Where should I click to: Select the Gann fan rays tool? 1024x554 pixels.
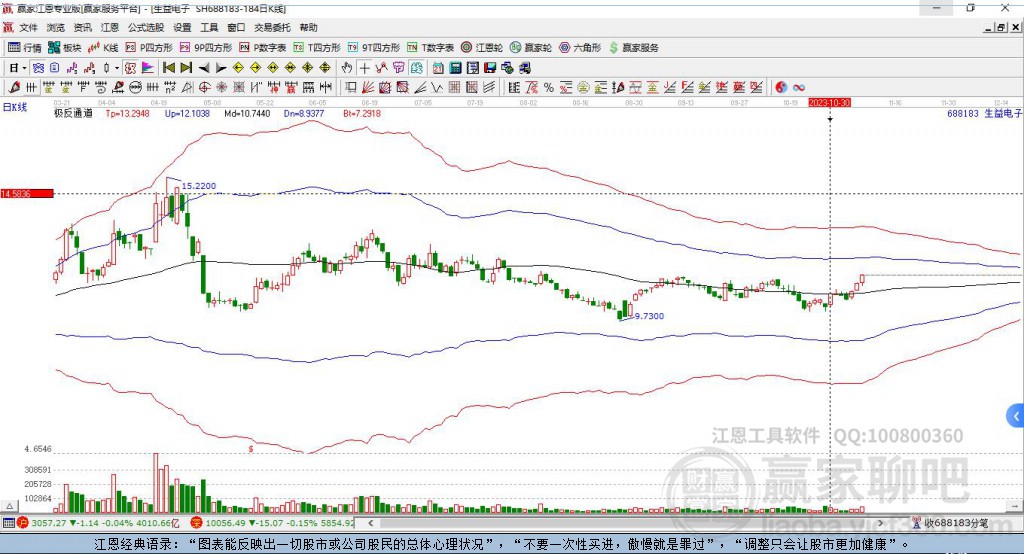tap(368, 88)
